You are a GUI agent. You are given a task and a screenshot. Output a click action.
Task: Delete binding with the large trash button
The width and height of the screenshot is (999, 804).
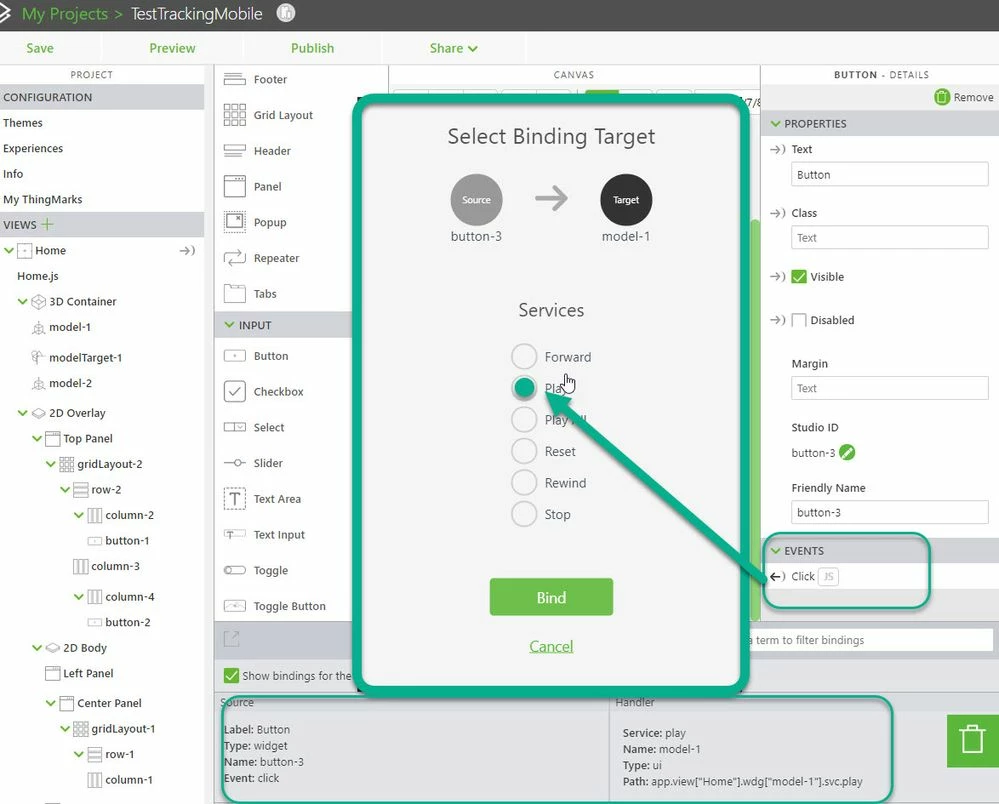pyautogui.click(x=972, y=740)
